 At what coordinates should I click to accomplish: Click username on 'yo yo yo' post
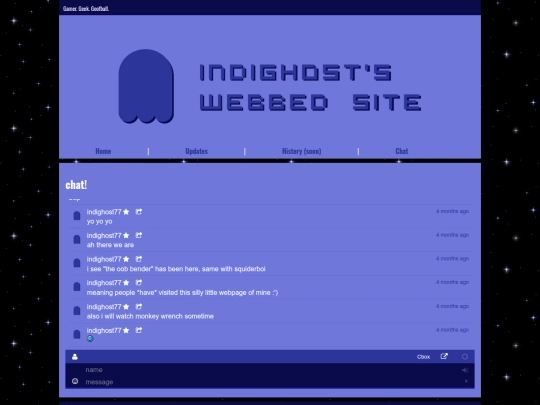(x=104, y=212)
